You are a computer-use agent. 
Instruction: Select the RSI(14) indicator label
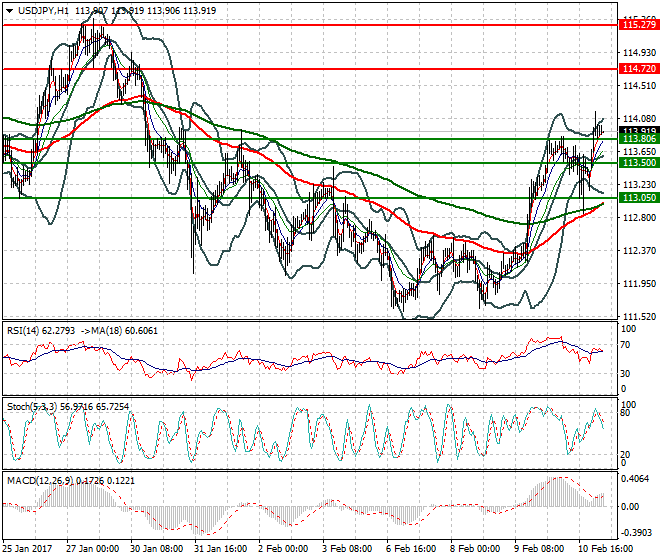24,331
